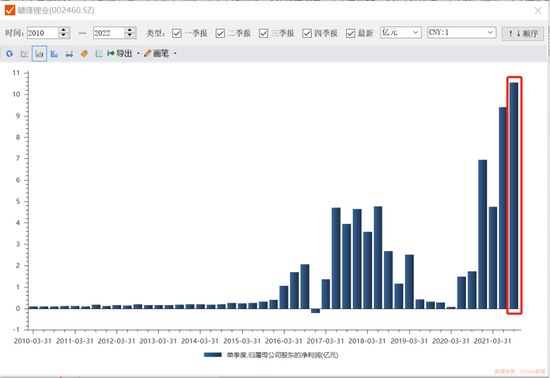Viewport: 550px width, 378px height.
Task: Toggle the 二季报 checkbox
Action: (220, 33)
